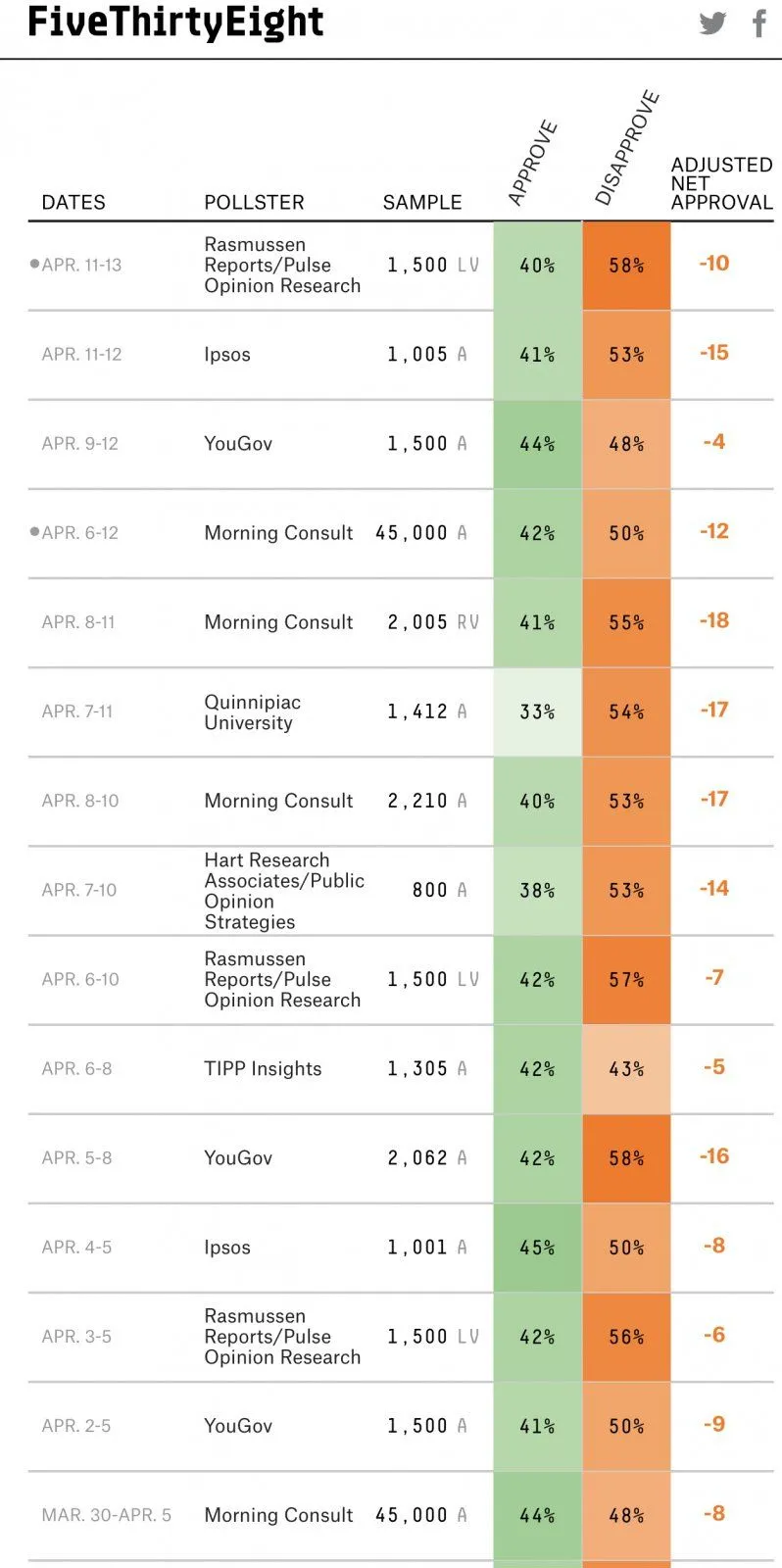Select the MAR. 30-APR. 5 date entry
Image resolution: width=782 pixels, height=1568 pixels.
pyautogui.click(x=106, y=1515)
